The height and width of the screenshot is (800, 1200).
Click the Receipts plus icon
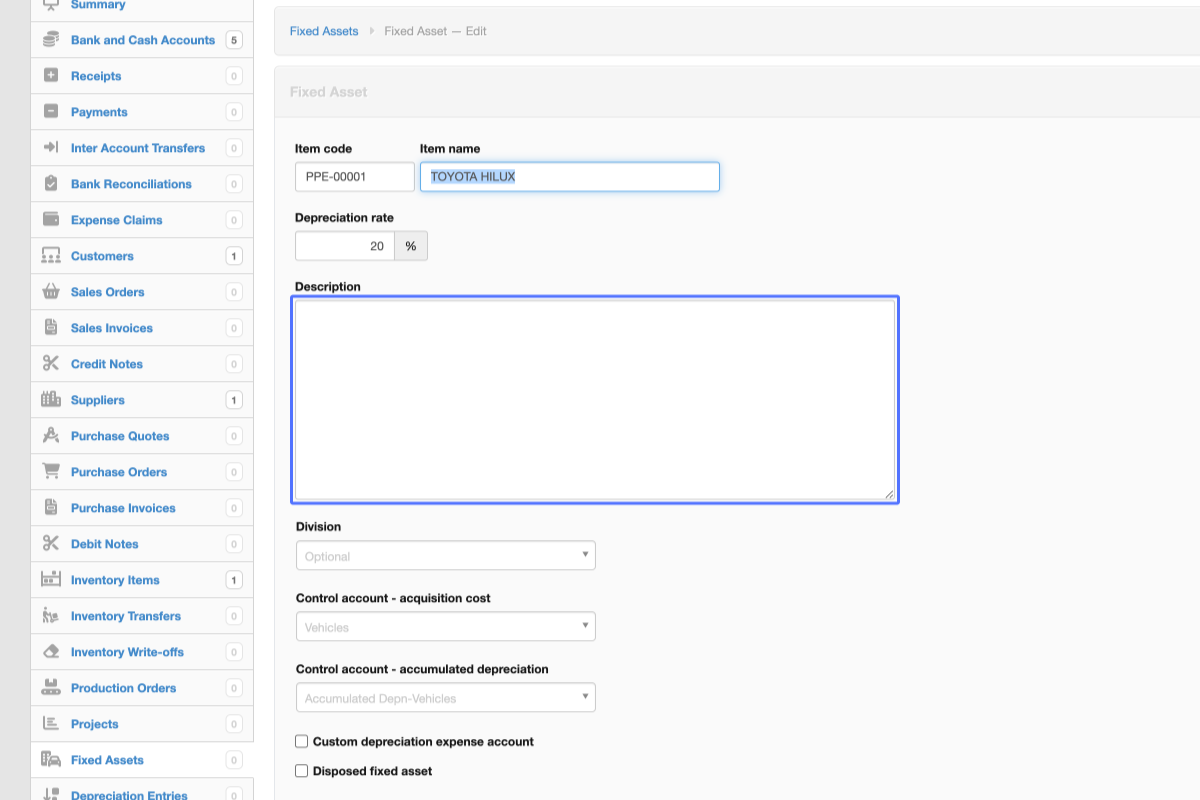click(x=51, y=76)
